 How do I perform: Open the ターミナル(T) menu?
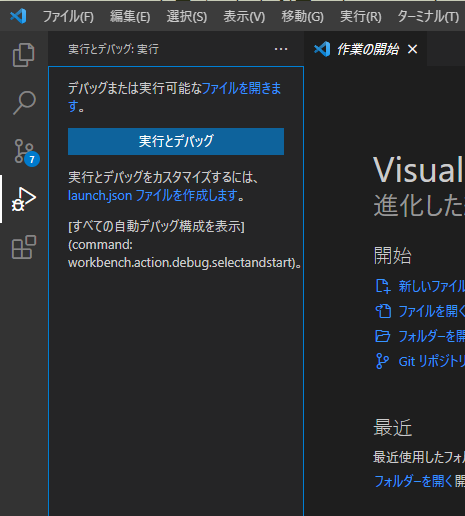(428, 16)
